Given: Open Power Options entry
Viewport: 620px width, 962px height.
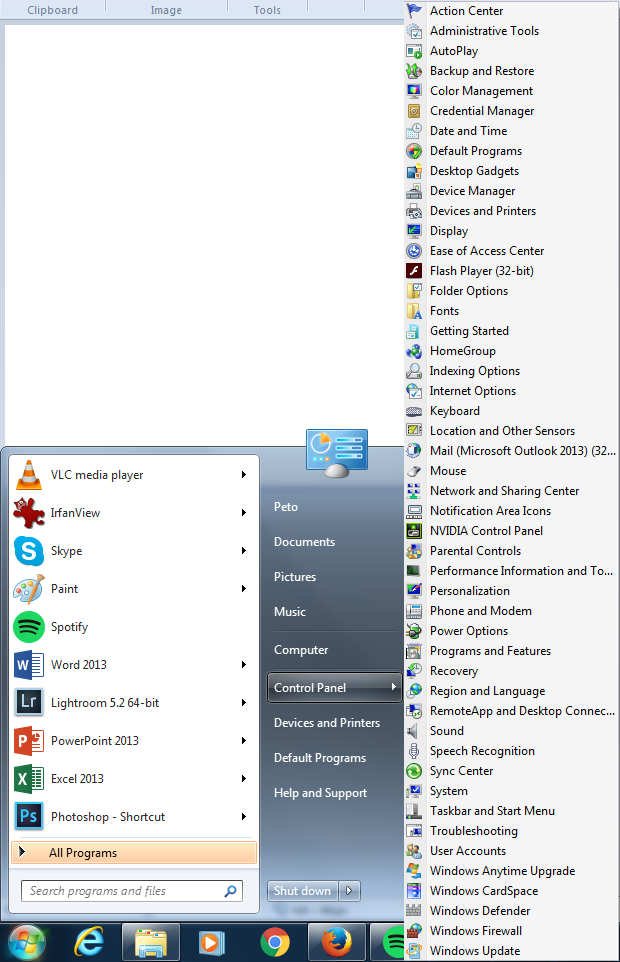Looking at the screenshot, I should (x=511, y=631).
